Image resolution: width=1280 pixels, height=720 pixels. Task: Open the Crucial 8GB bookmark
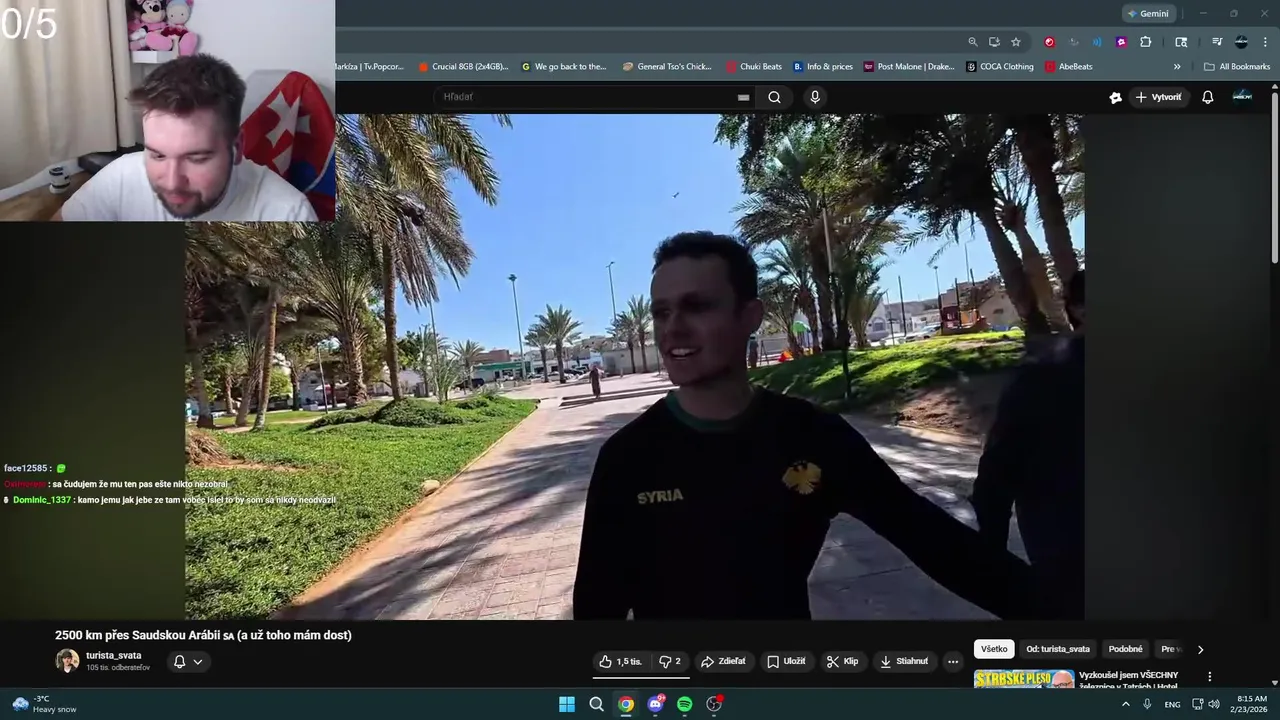coord(463,67)
